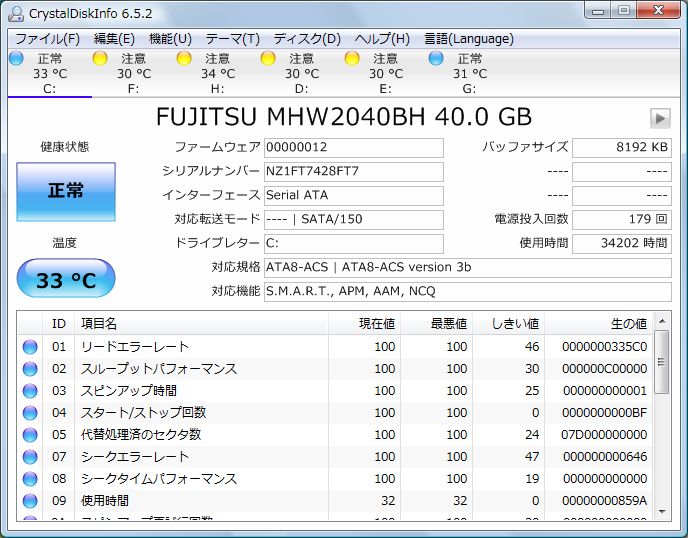Click the buffer size field 8192 KB
Screen dimensions: 688x538
(622, 147)
